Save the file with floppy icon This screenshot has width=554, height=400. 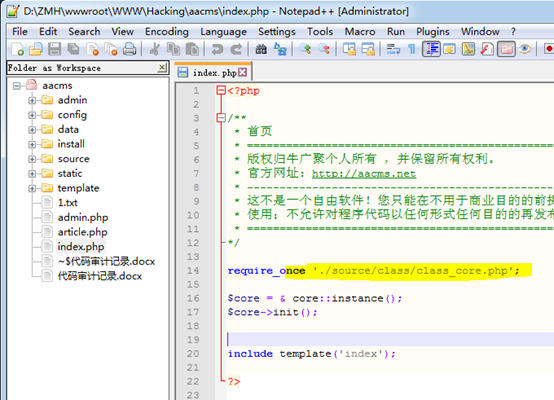click(54, 49)
